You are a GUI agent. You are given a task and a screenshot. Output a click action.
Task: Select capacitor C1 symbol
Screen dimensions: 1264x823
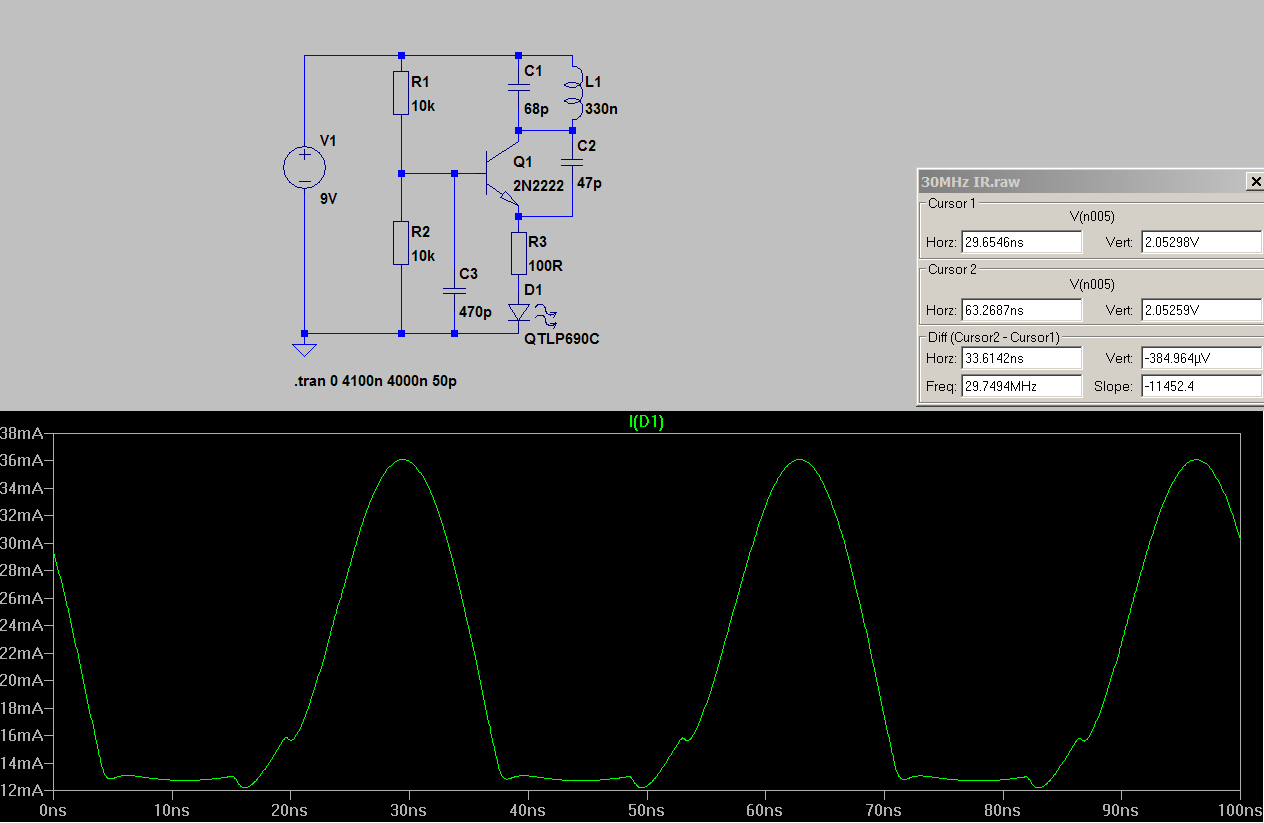pyautogui.click(x=518, y=87)
